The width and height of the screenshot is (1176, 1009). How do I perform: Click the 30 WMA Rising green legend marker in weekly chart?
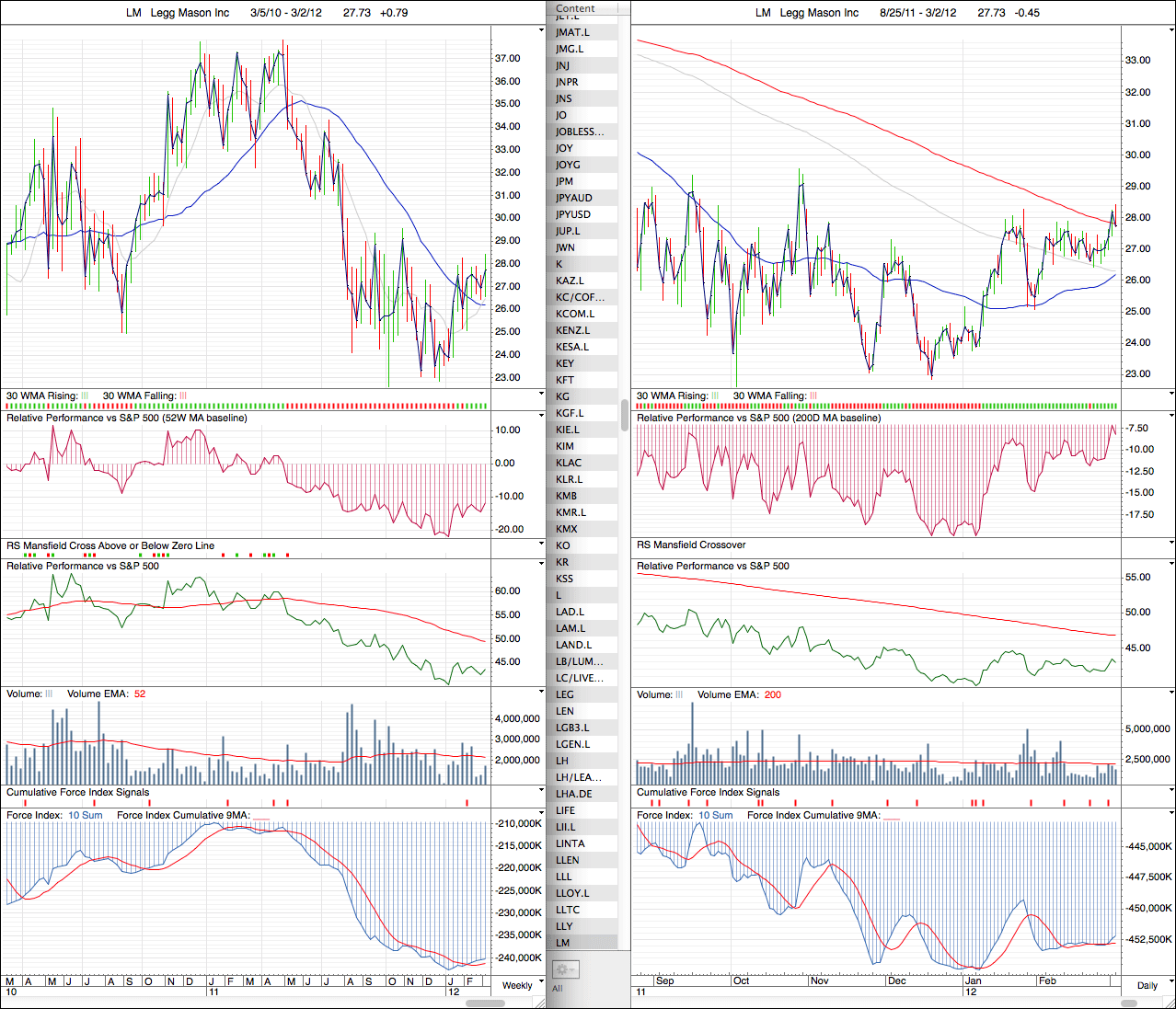tap(85, 396)
